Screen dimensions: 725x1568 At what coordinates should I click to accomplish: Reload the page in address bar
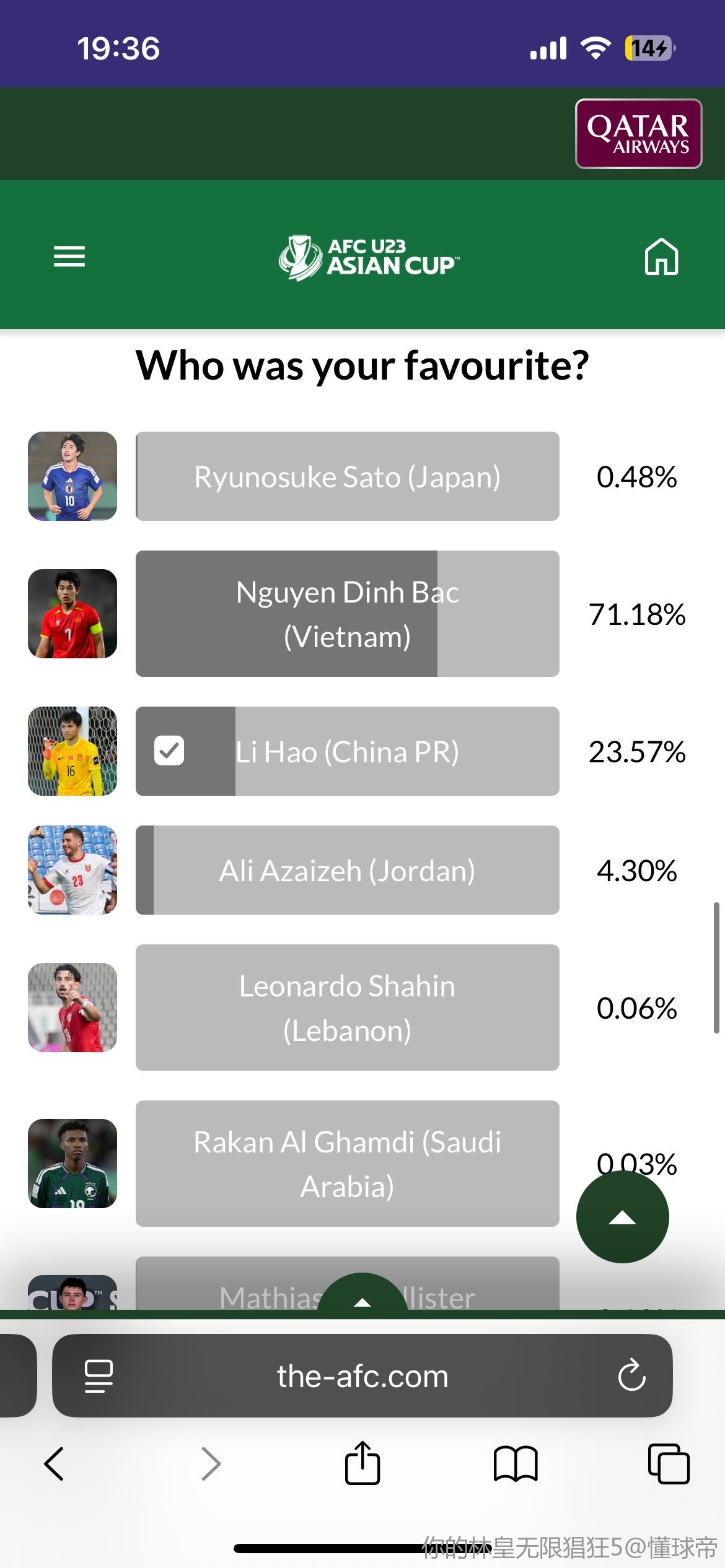click(631, 1375)
